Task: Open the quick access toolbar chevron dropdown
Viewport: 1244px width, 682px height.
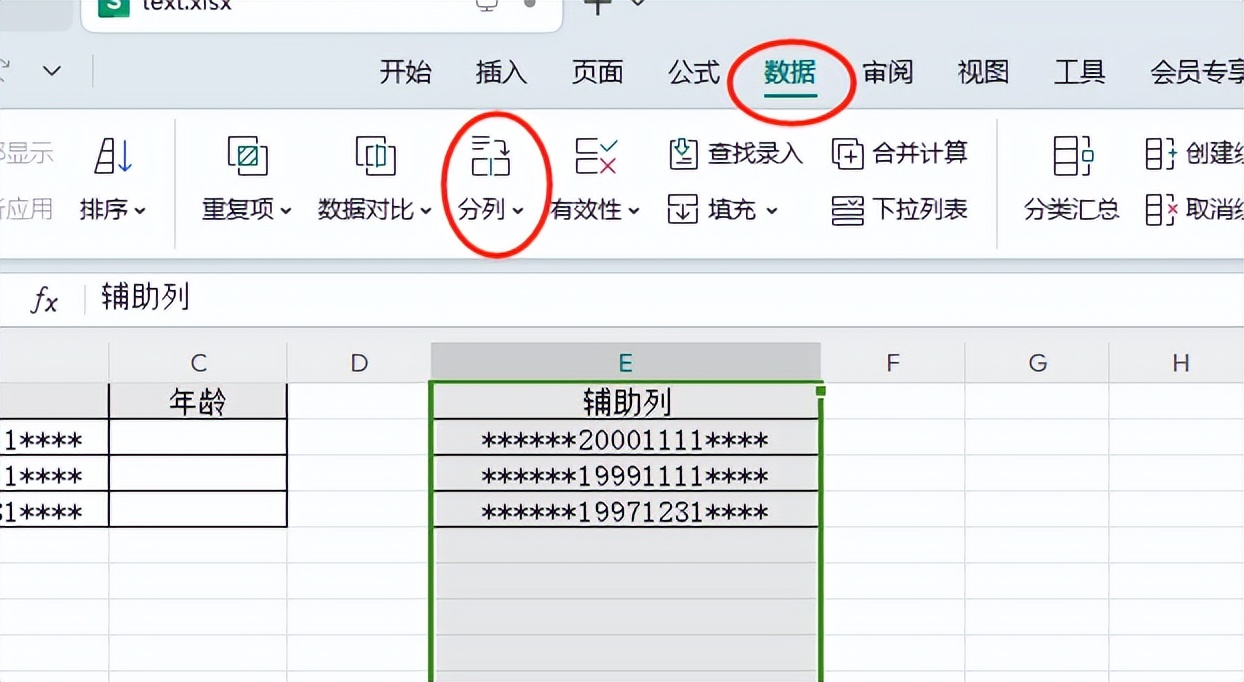Action: [x=51, y=72]
